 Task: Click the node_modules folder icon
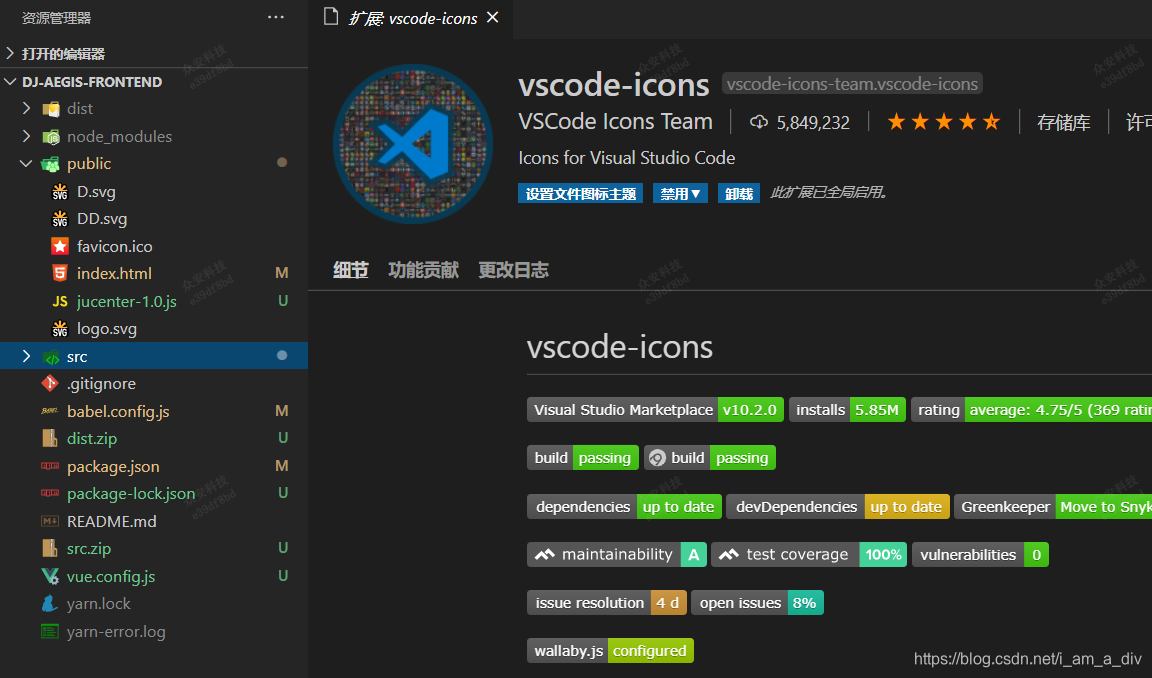[51, 137]
